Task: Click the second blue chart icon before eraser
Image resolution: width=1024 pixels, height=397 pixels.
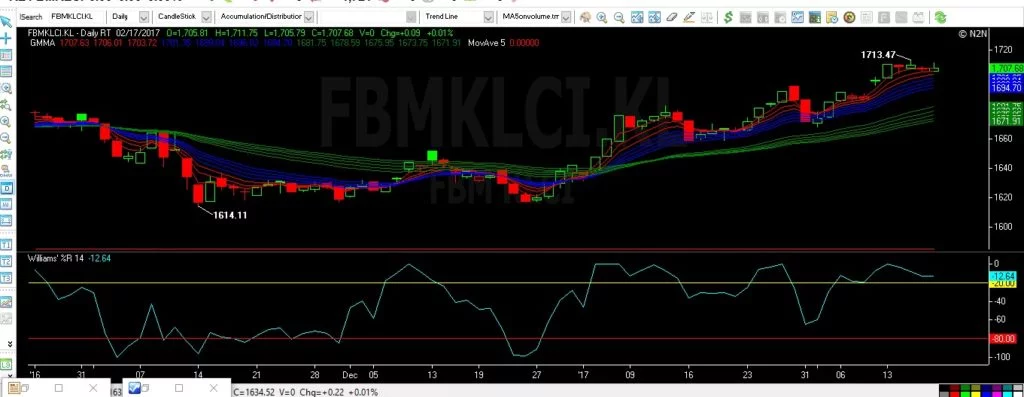Action: click(654, 17)
